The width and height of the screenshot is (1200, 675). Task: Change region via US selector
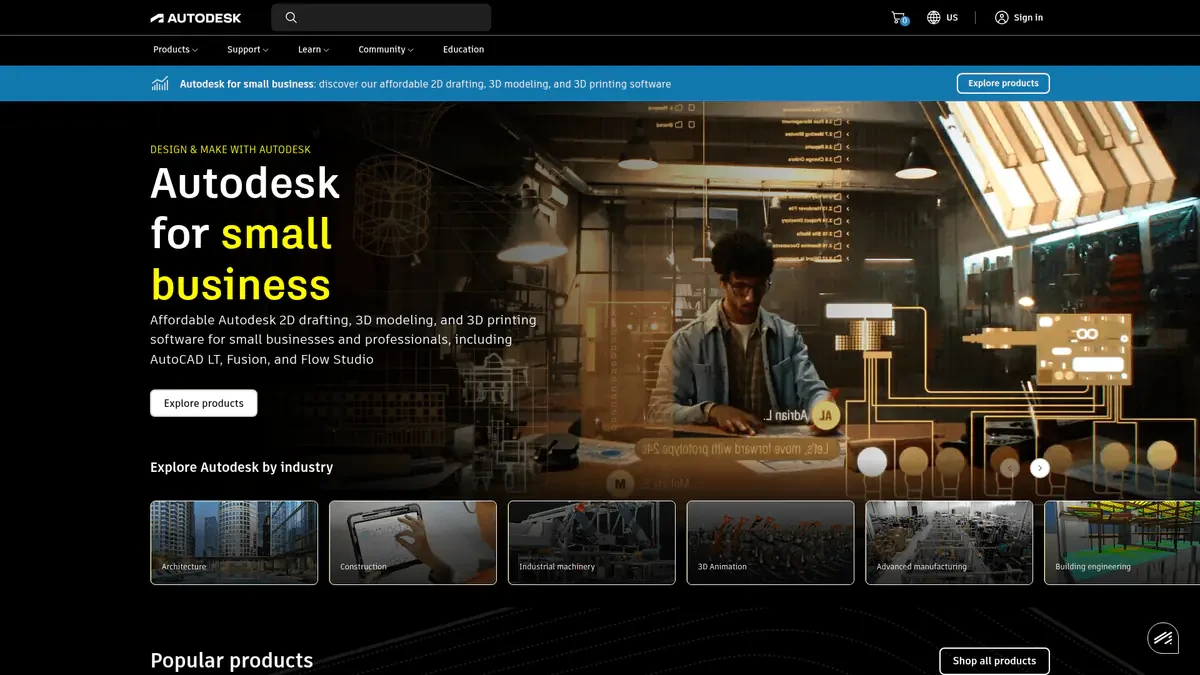(x=942, y=17)
